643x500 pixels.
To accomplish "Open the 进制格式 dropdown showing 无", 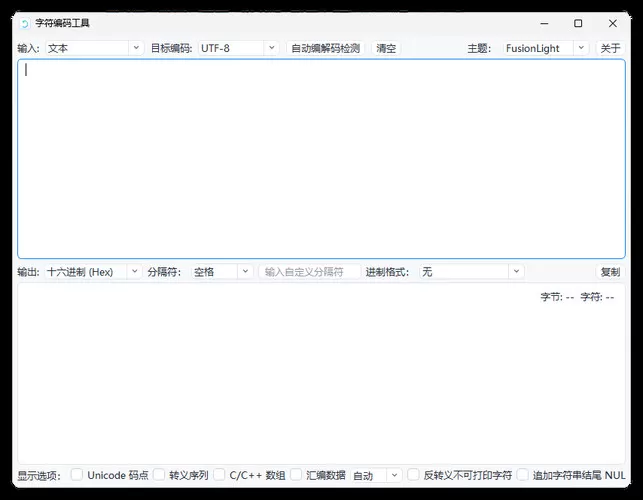I will 472,272.
